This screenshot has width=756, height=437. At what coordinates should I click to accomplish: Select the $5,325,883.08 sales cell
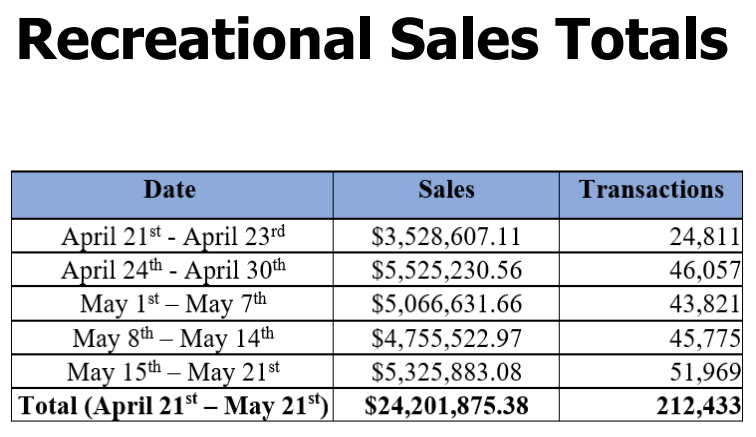pyautogui.click(x=446, y=372)
